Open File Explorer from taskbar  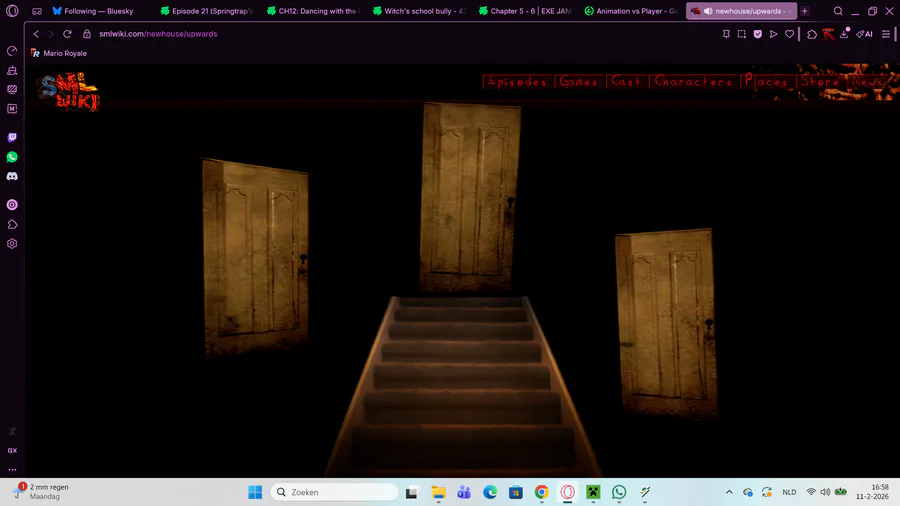pyautogui.click(x=439, y=492)
